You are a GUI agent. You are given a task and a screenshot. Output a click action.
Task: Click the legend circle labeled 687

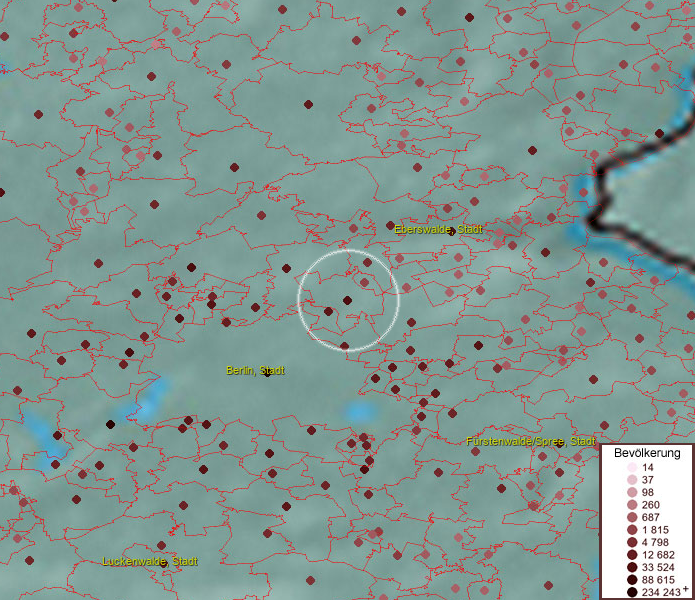[632, 518]
